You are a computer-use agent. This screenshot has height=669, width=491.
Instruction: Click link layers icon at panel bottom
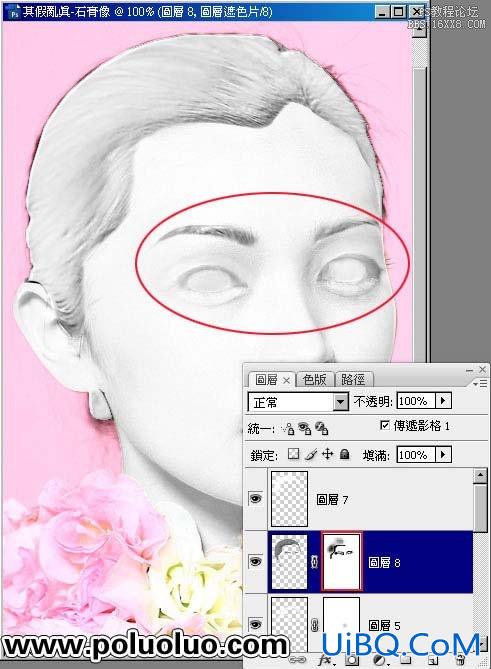point(297,660)
